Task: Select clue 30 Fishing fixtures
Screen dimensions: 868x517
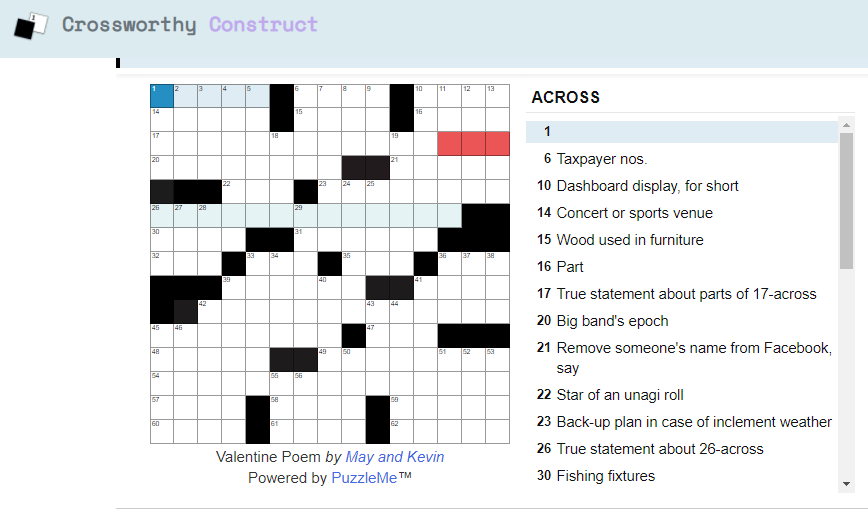Action: click(x=605, y=476)
